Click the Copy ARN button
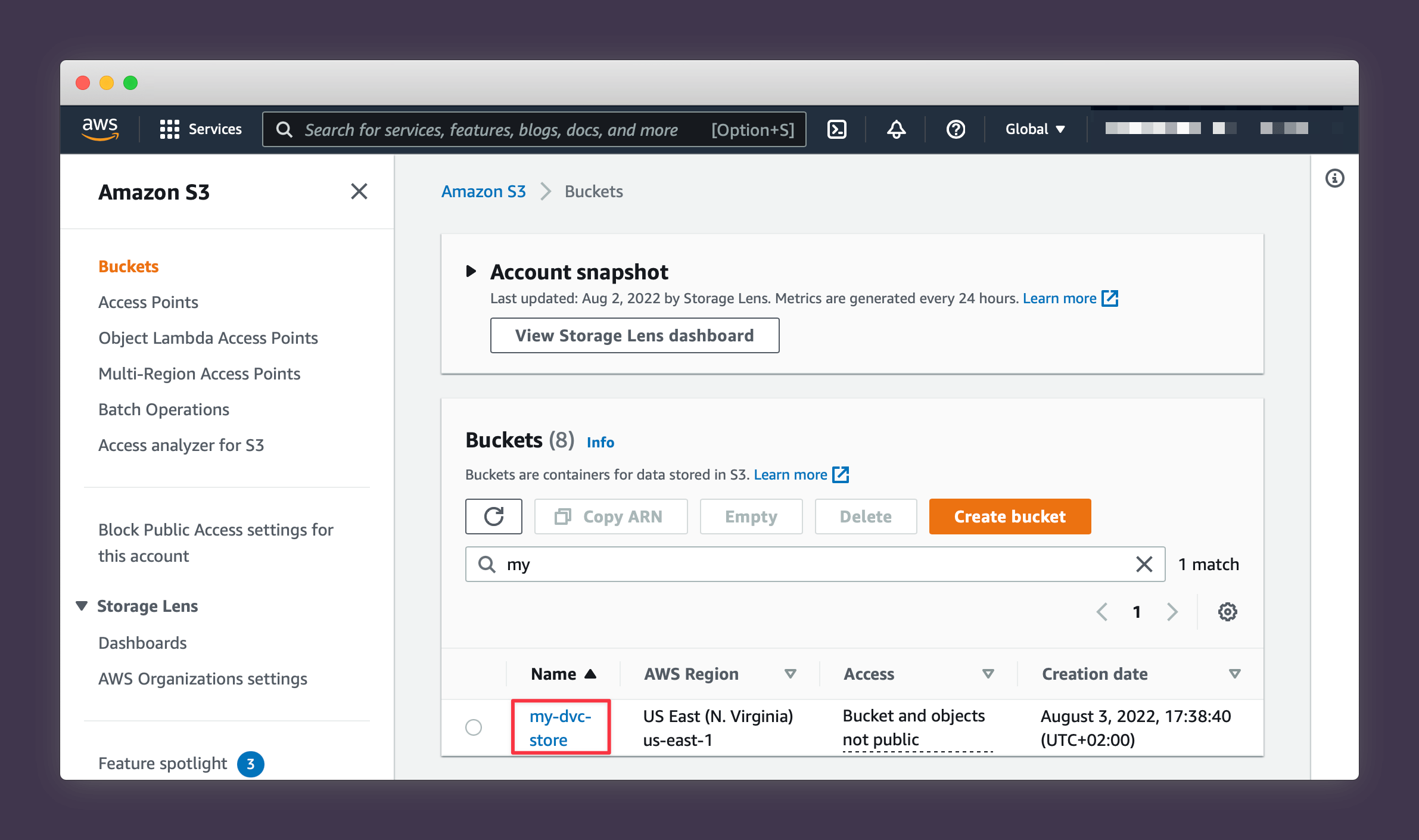Image resolution: width=1419 pixels, height=840 pixels. click(611, 517)
